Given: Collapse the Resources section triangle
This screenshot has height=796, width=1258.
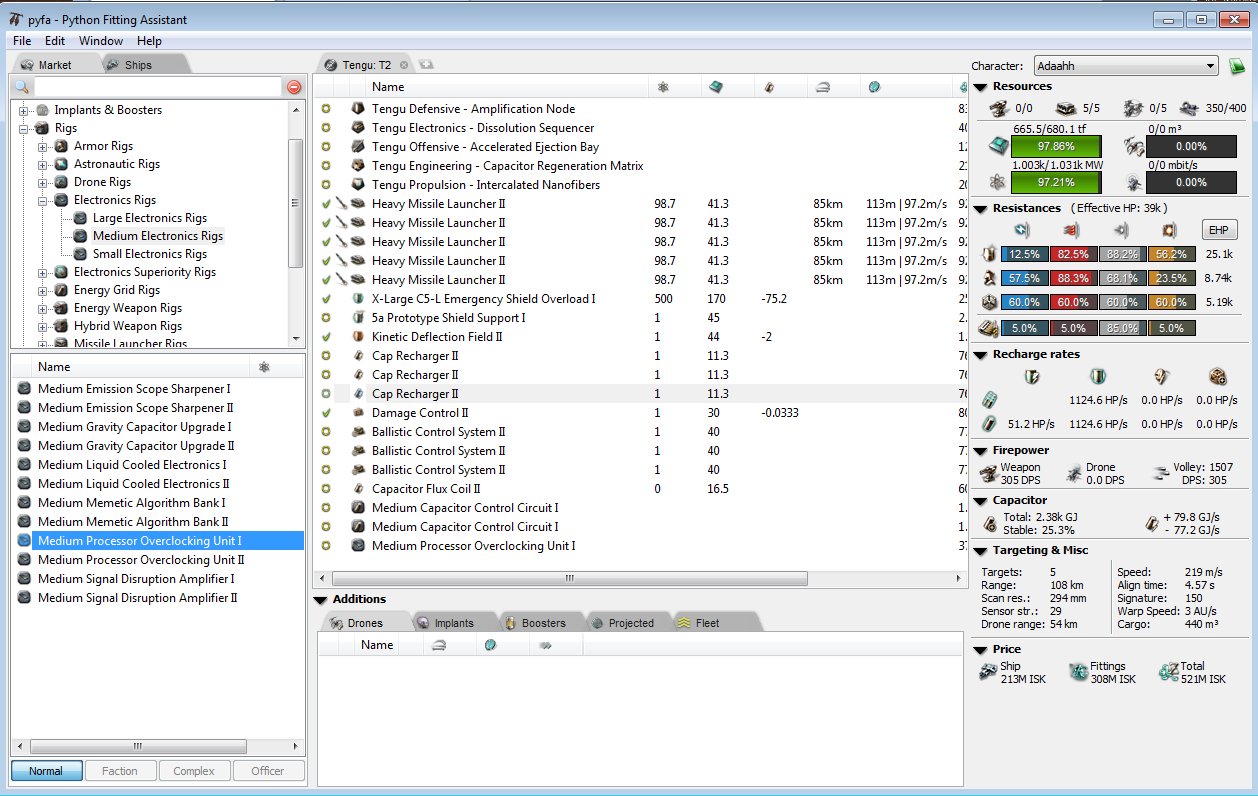Looking at the screenshot, I should (x=980, y=87).
